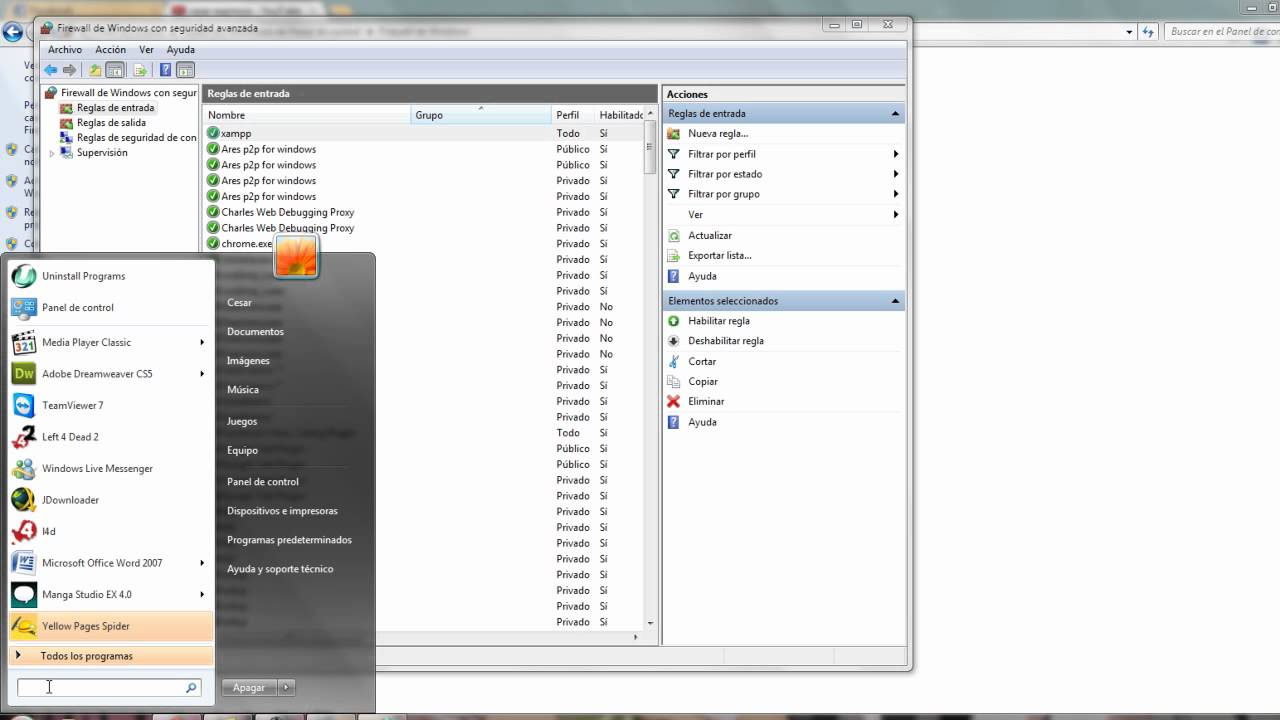Click the scissors Cortar icon
The image size is (1280, 720).
674,361
